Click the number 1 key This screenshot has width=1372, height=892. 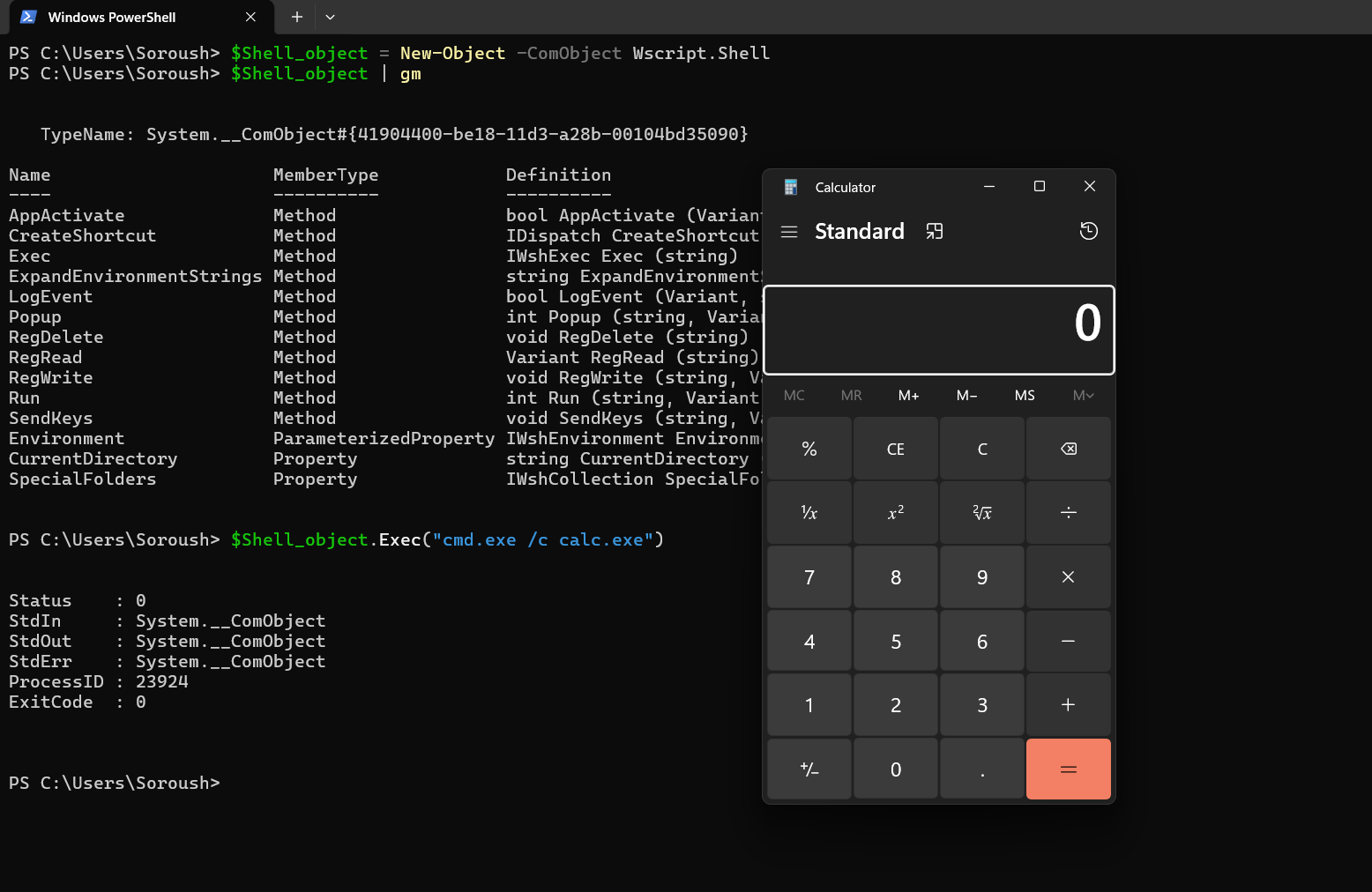pyautogui.click(x=809, y=705)
